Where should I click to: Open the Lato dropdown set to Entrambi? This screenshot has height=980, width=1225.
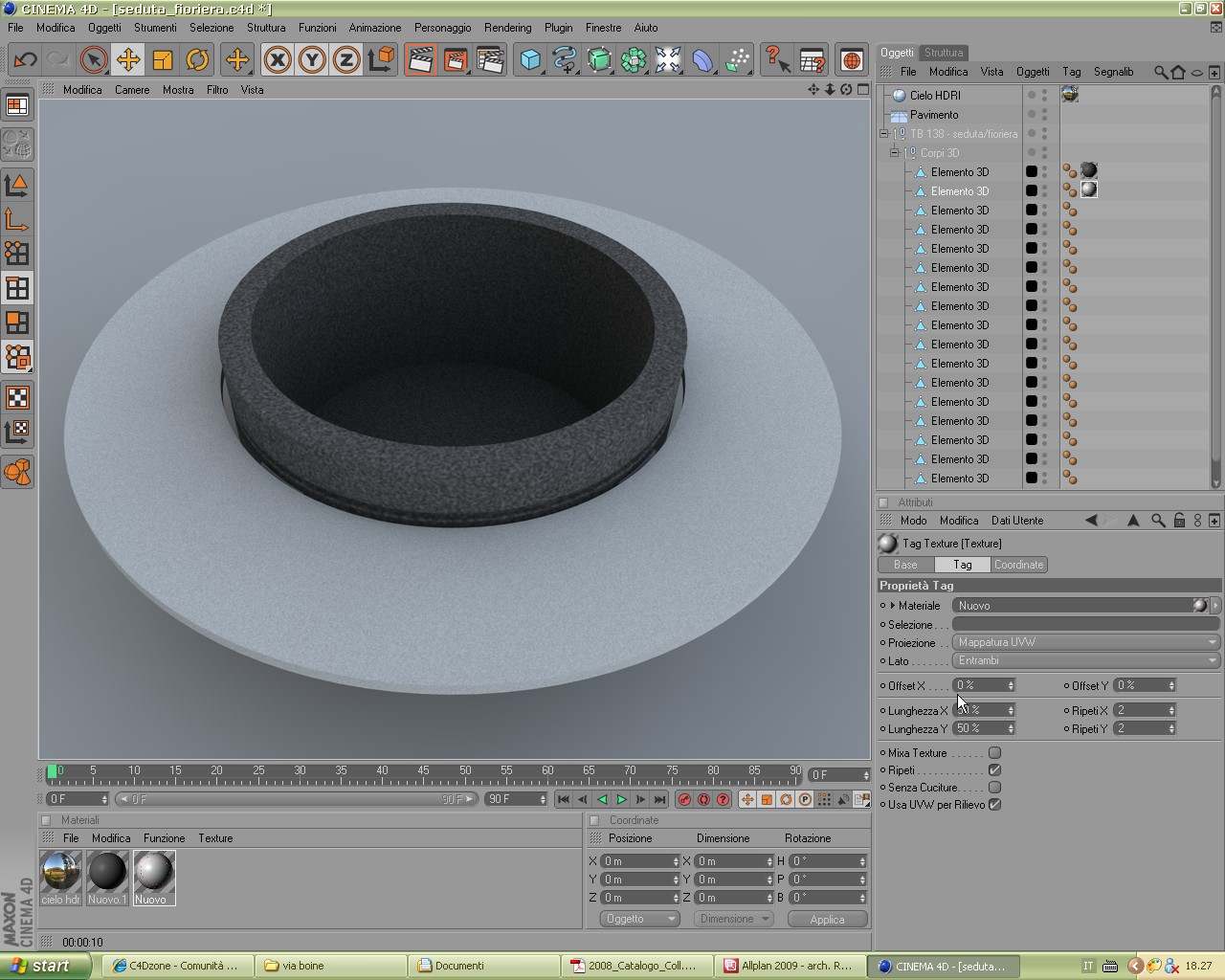click(x=1086, y=660)
